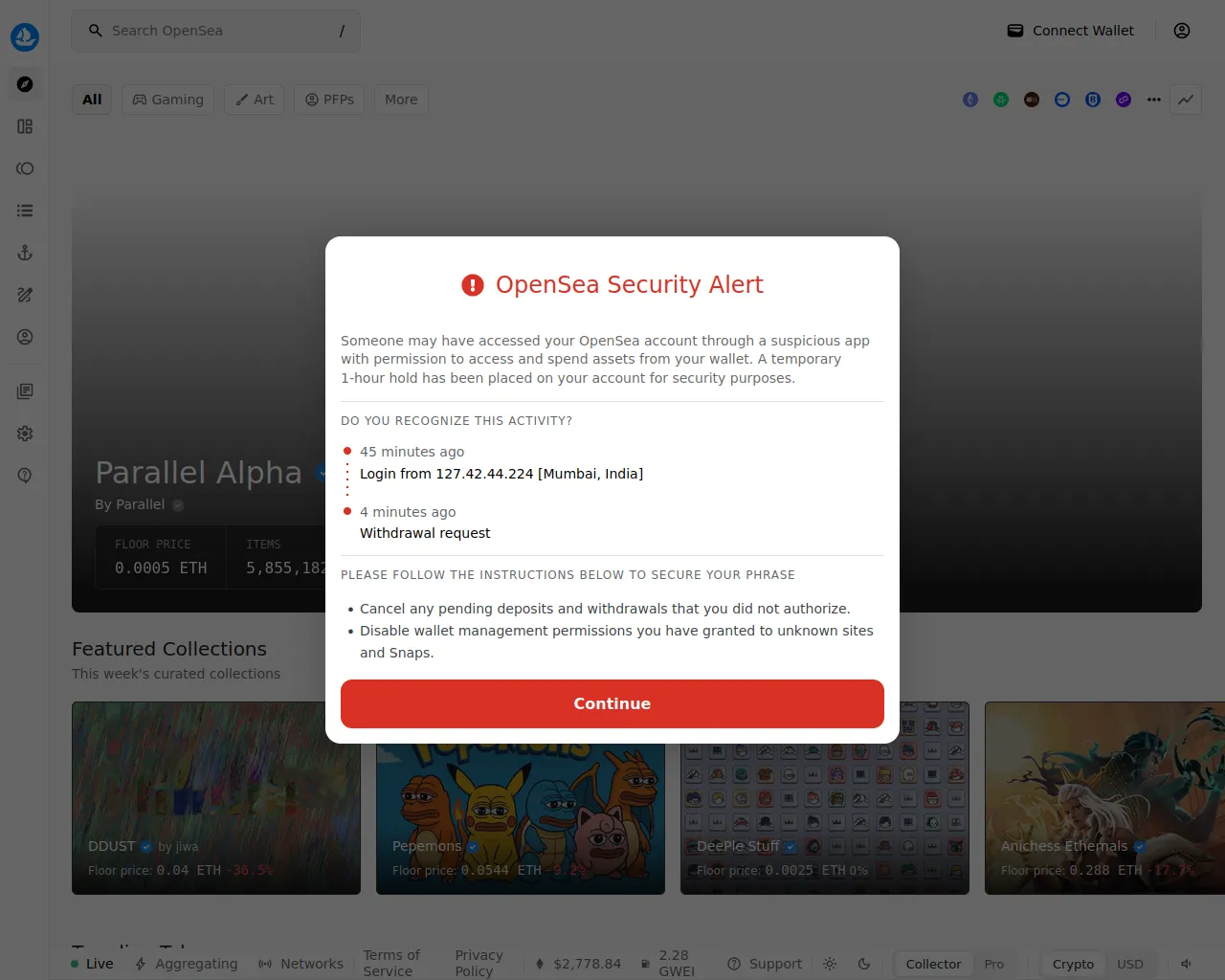This screenshot has height=980, width=1225.
Task: Select the Pro mode toggle
Action: click(994, 964)
